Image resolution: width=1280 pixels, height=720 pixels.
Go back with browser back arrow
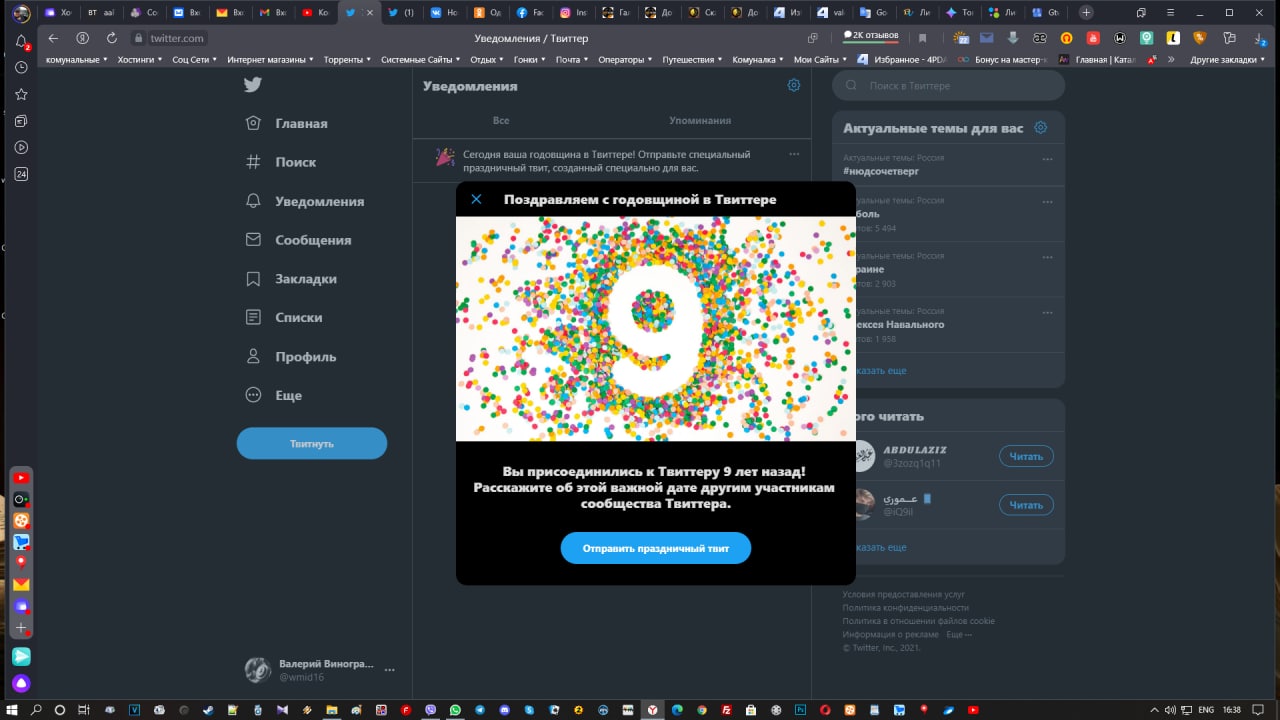pyautogui.click(x=53, y=38)
